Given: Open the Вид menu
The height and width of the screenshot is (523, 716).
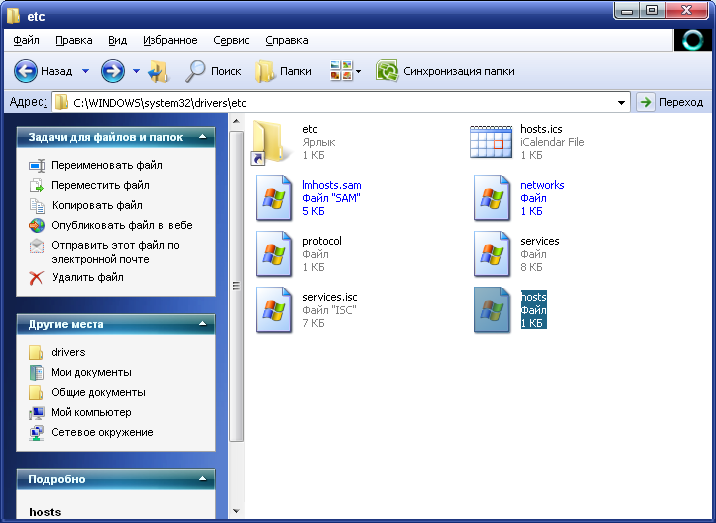Looking at the screenshot, I should point(117,40).
